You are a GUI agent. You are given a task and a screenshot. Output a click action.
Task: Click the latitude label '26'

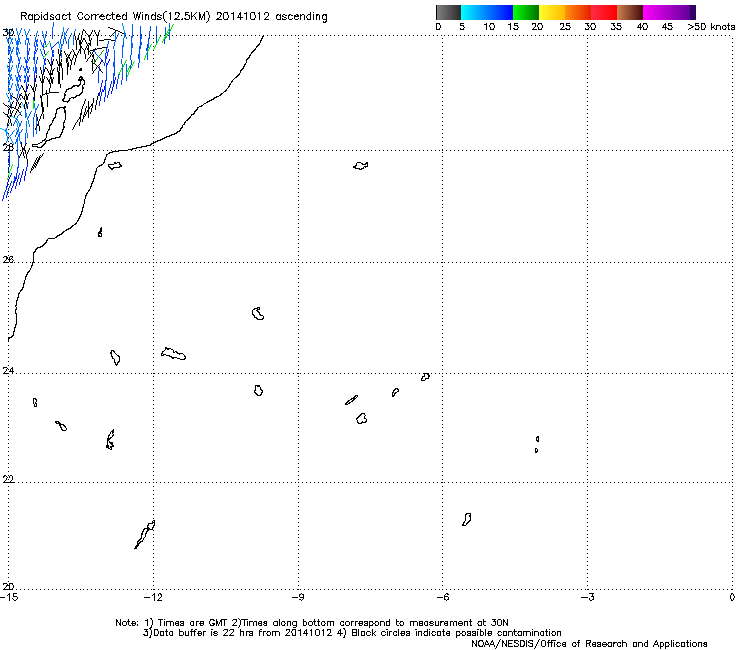click(8, 259)
